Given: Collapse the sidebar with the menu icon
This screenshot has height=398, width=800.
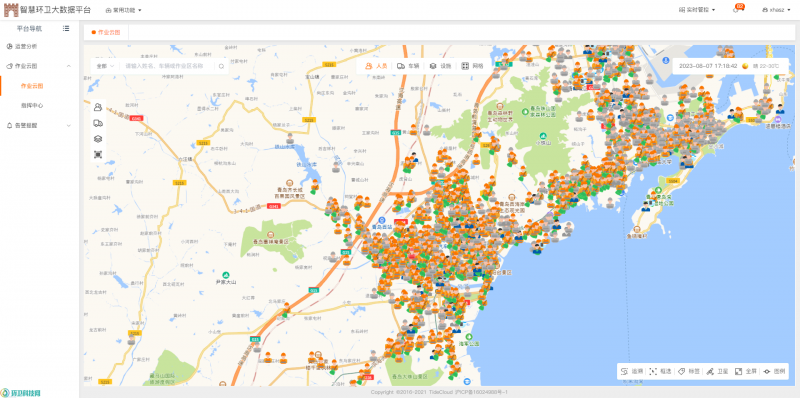Looking at the screenshot, I should (66, 29).
